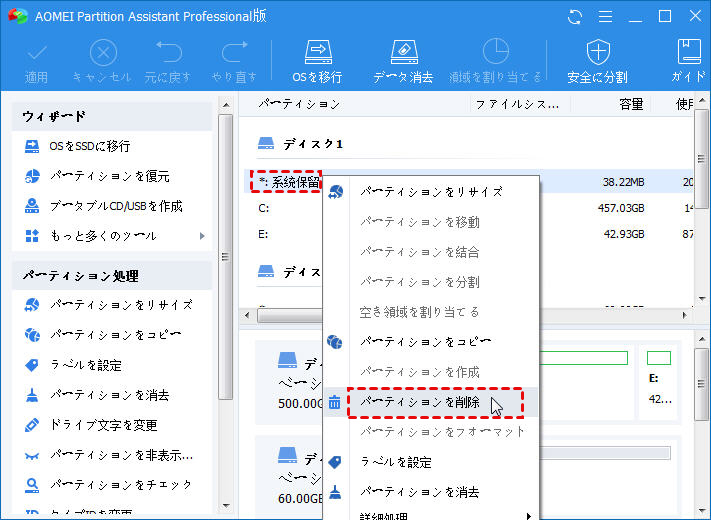711x520 pixels.
Task: Select パーティションをリサイズ in the sidebar
Action: pos(109,305)
